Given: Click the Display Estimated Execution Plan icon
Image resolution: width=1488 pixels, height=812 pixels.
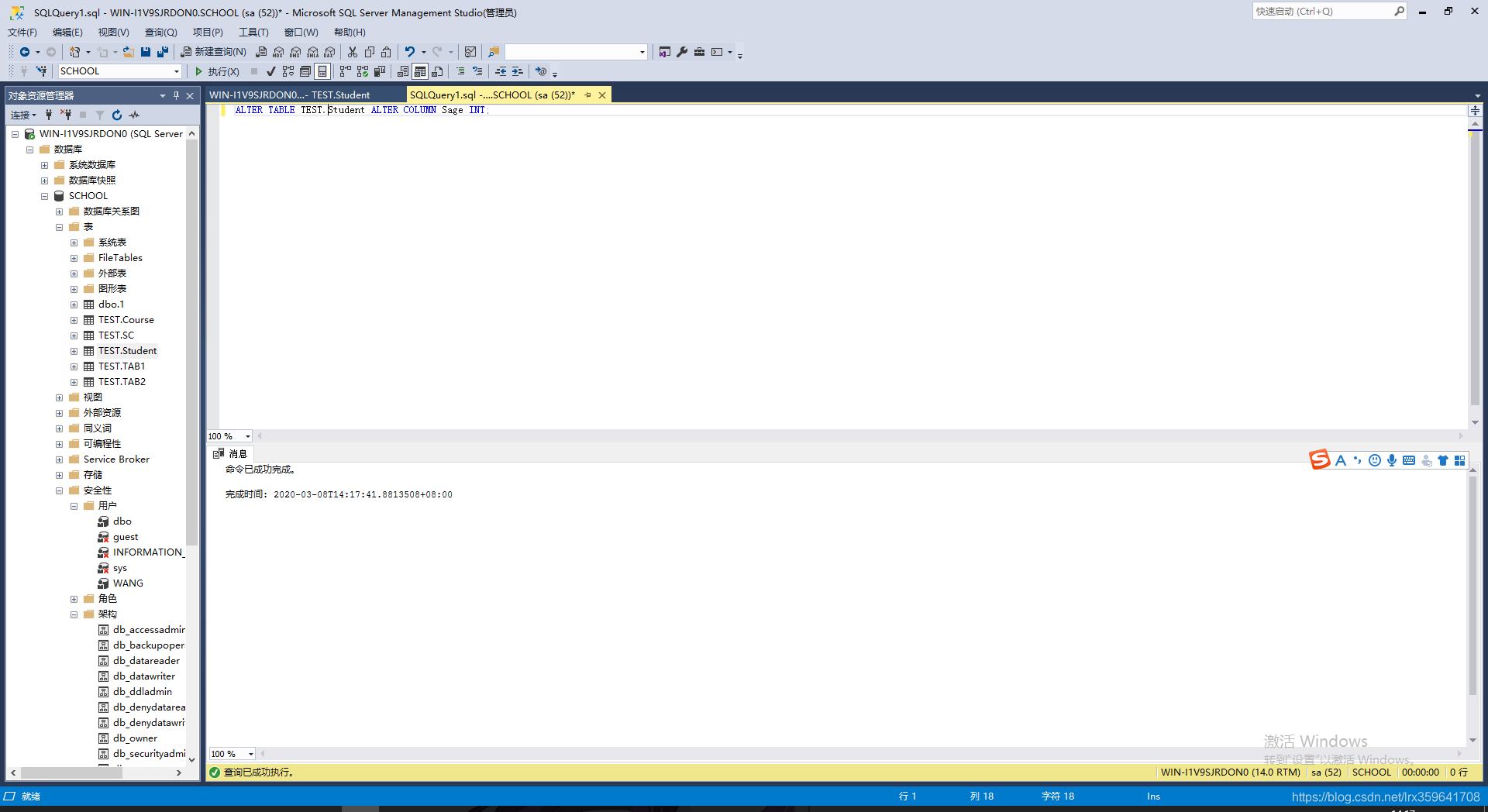Looking at the screenshot, I should [x=288, y=71].
